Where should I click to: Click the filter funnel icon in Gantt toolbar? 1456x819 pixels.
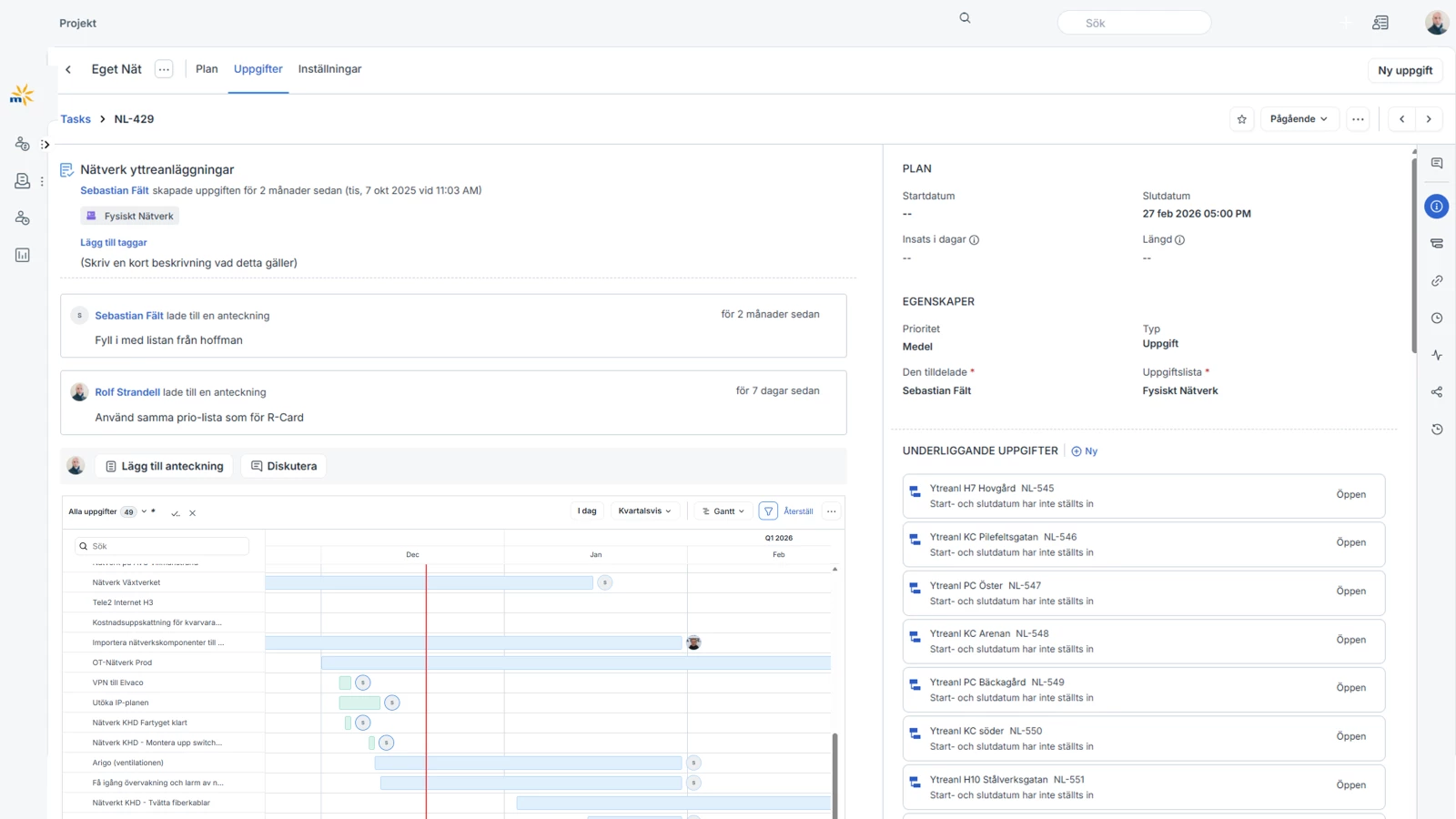click(x=769, y=511)
